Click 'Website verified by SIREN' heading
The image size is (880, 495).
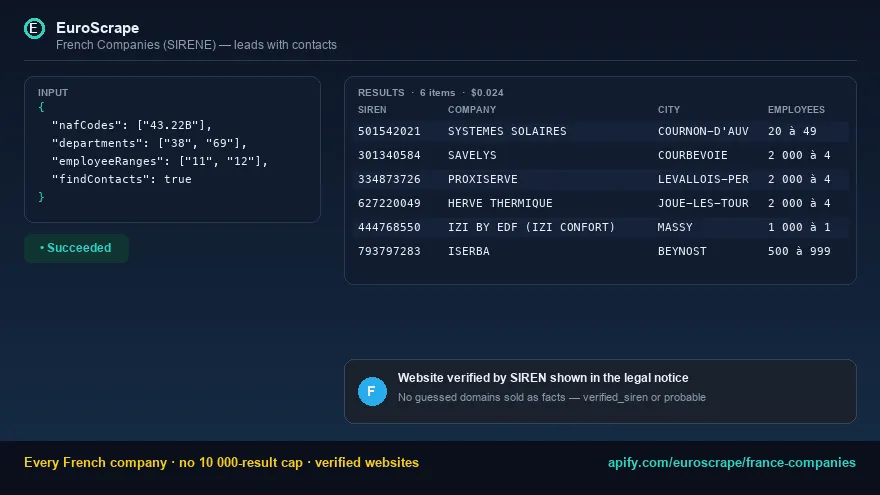543,378
